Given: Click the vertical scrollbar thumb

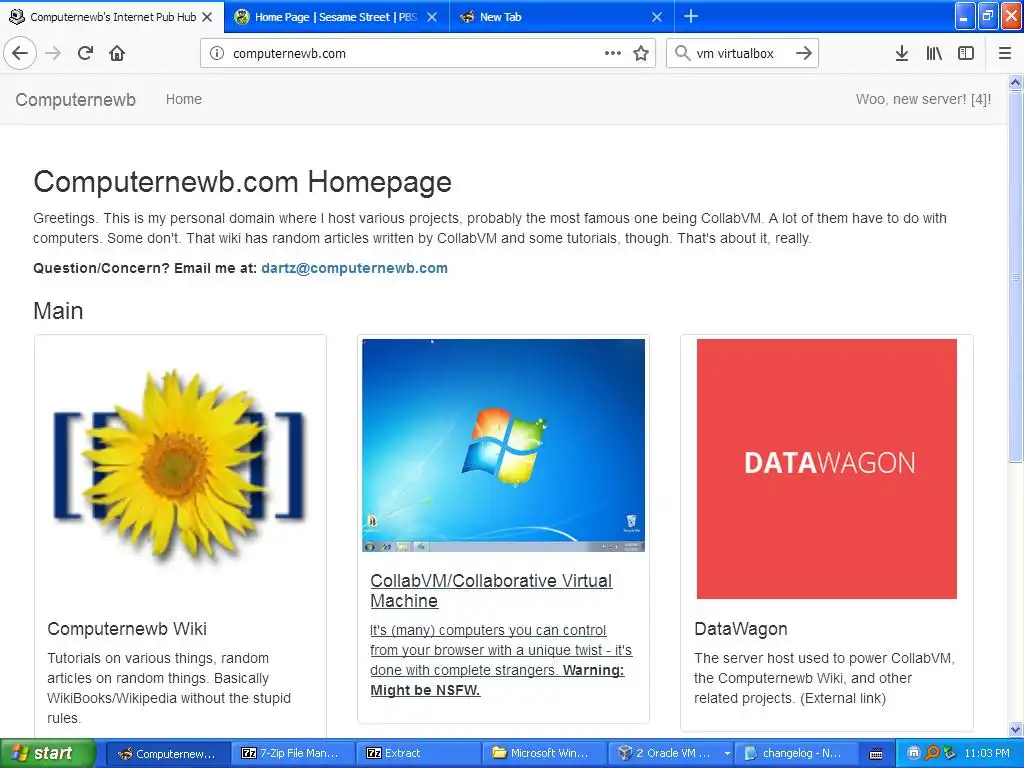Looking at the screenshot, I should (x=1016, y=277).
